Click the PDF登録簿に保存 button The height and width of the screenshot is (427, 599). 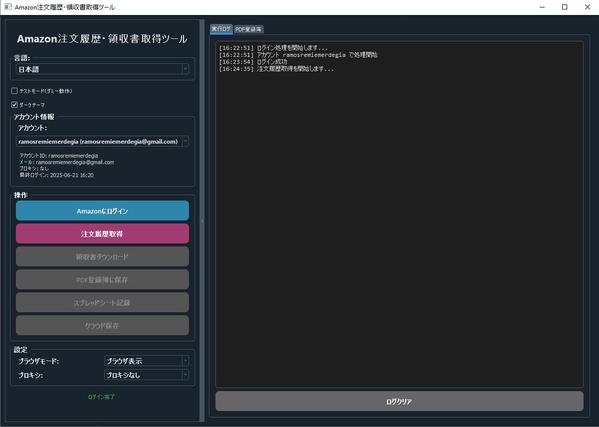(102, 280)
